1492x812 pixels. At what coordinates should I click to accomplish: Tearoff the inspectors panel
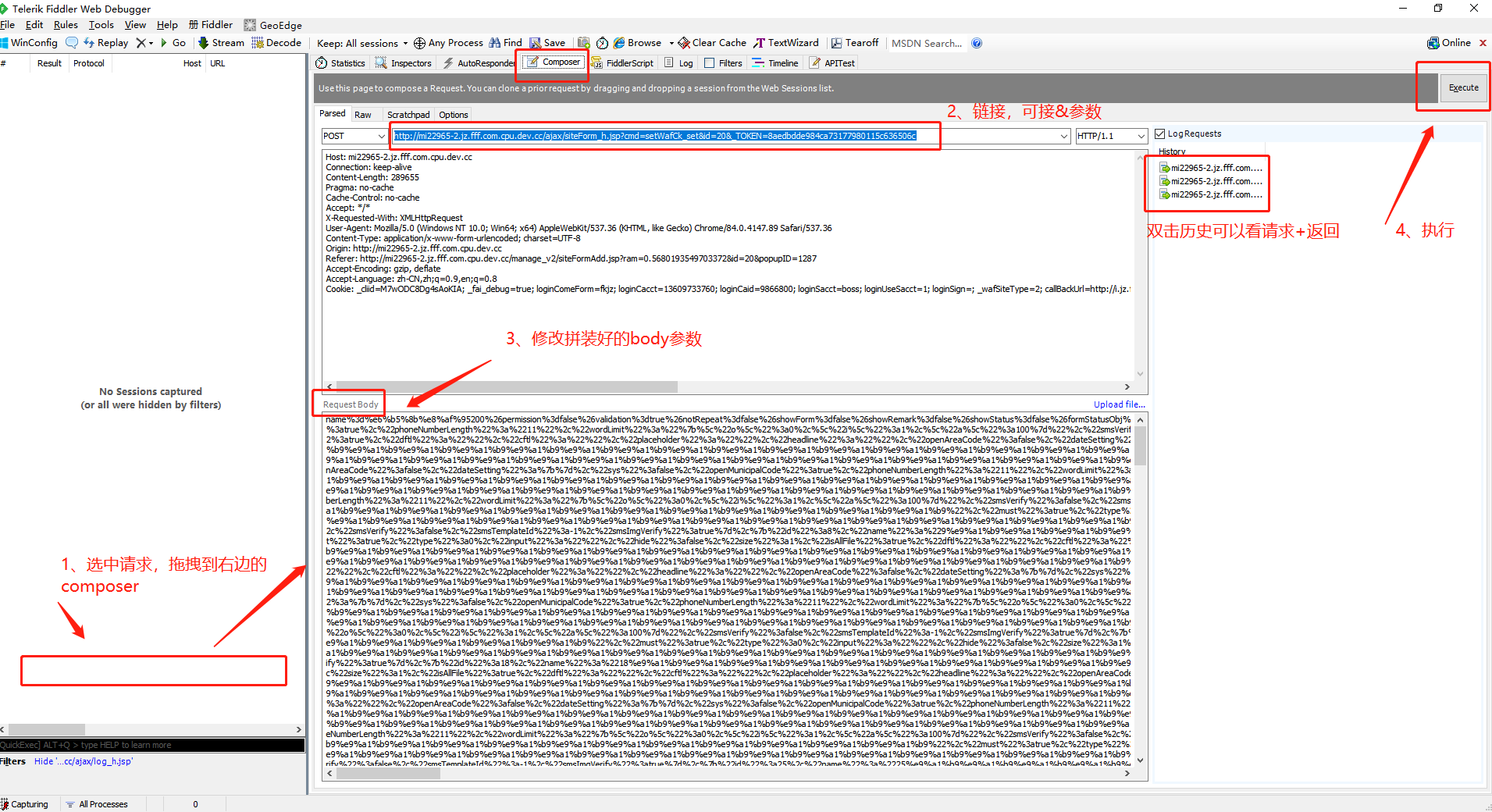pyautogui.click(x=855, y=43)
